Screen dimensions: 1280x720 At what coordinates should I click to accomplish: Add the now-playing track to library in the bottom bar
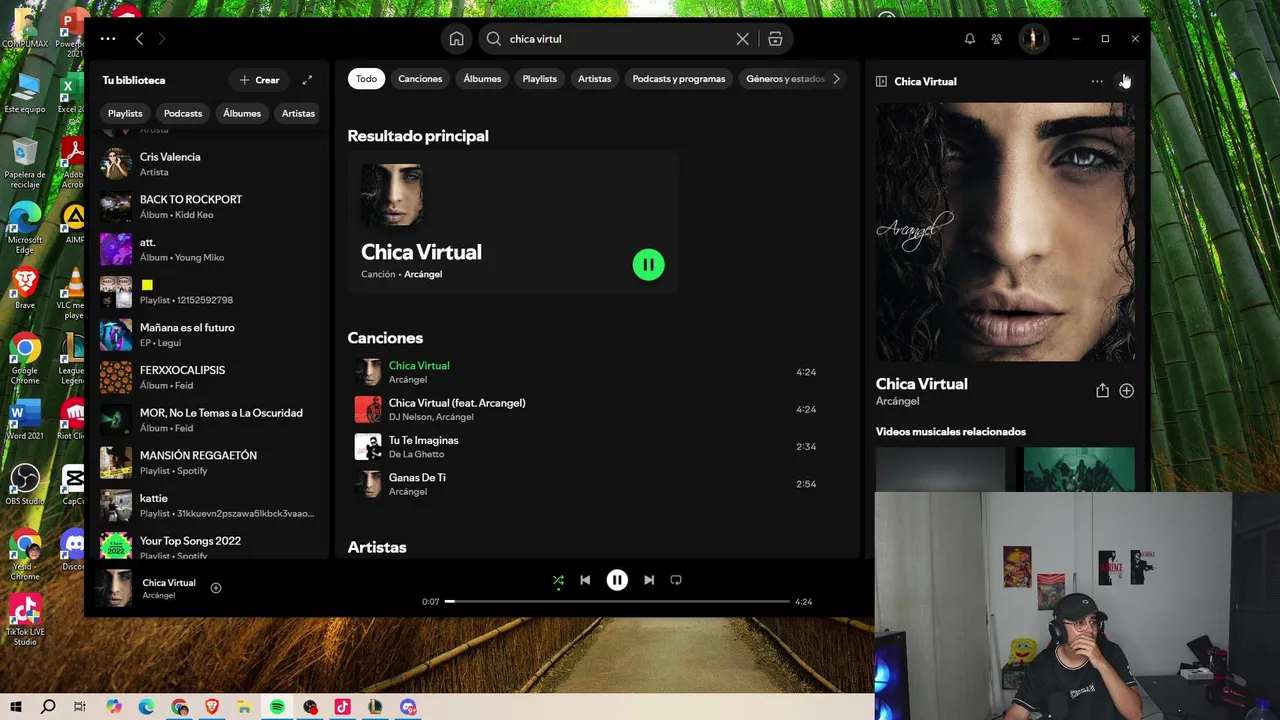[x=216, y=588]
